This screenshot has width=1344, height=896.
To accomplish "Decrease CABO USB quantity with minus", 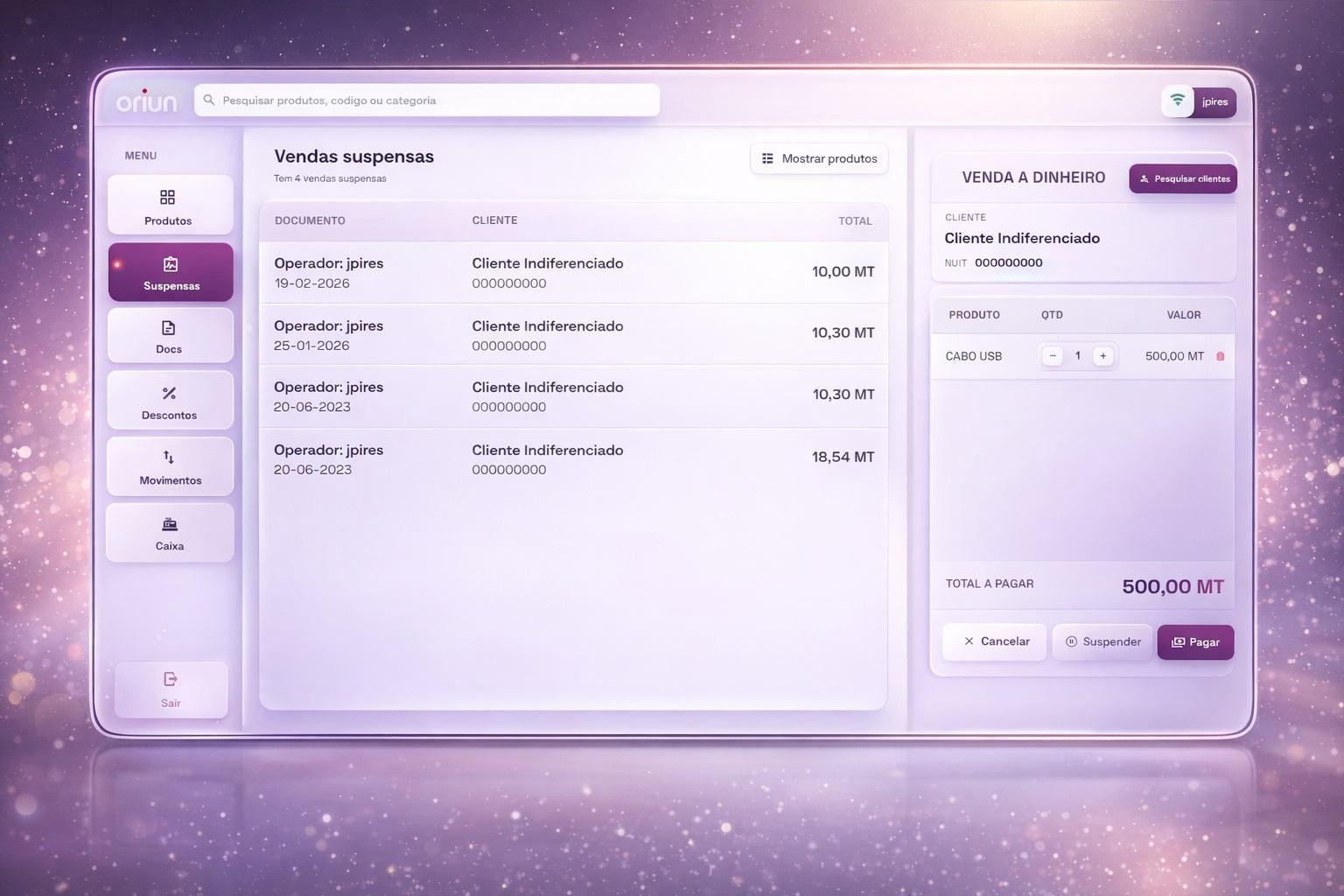I will (x=1053, y=356).
